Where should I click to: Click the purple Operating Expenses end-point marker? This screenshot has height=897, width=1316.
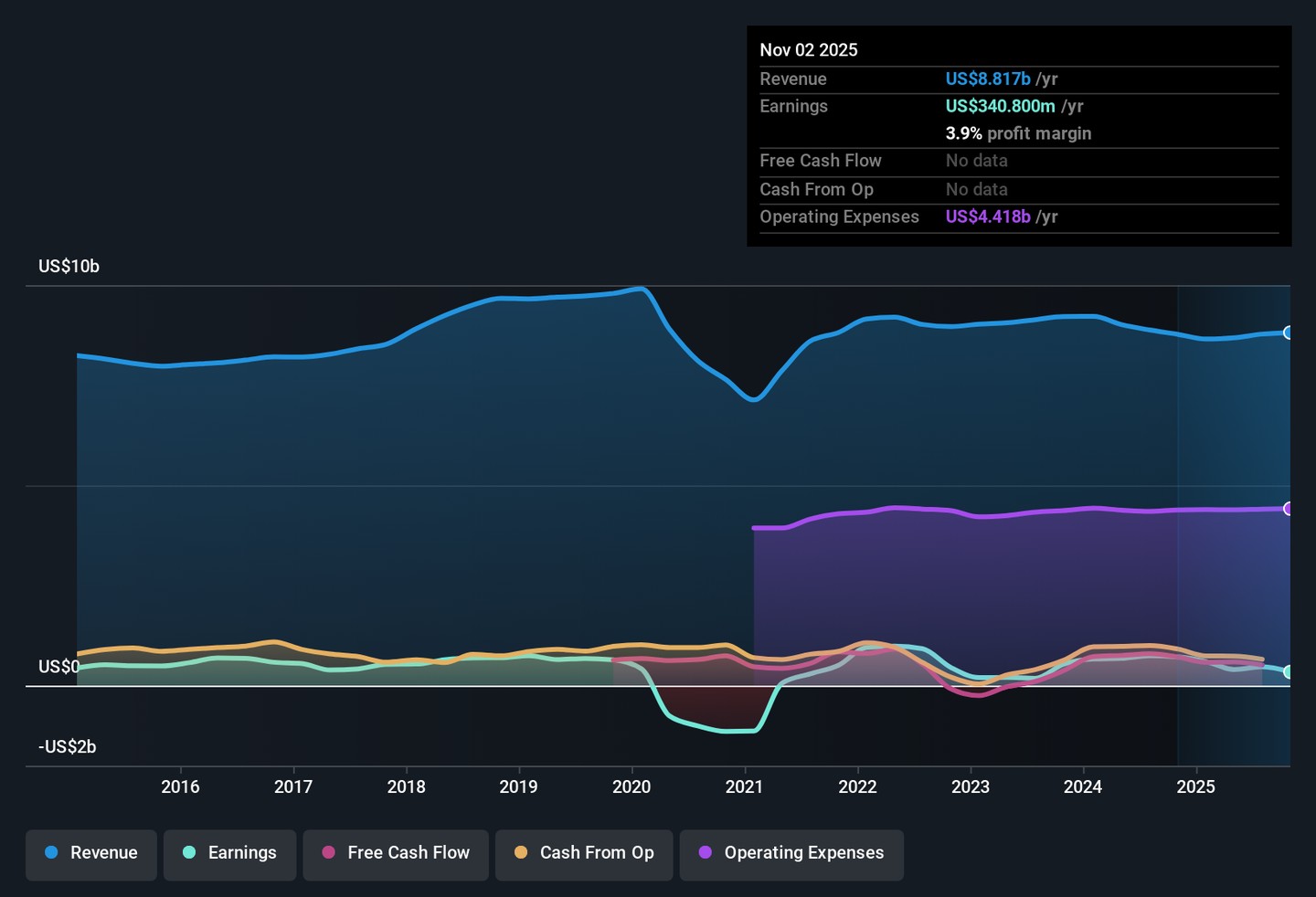pos(1288,509)
